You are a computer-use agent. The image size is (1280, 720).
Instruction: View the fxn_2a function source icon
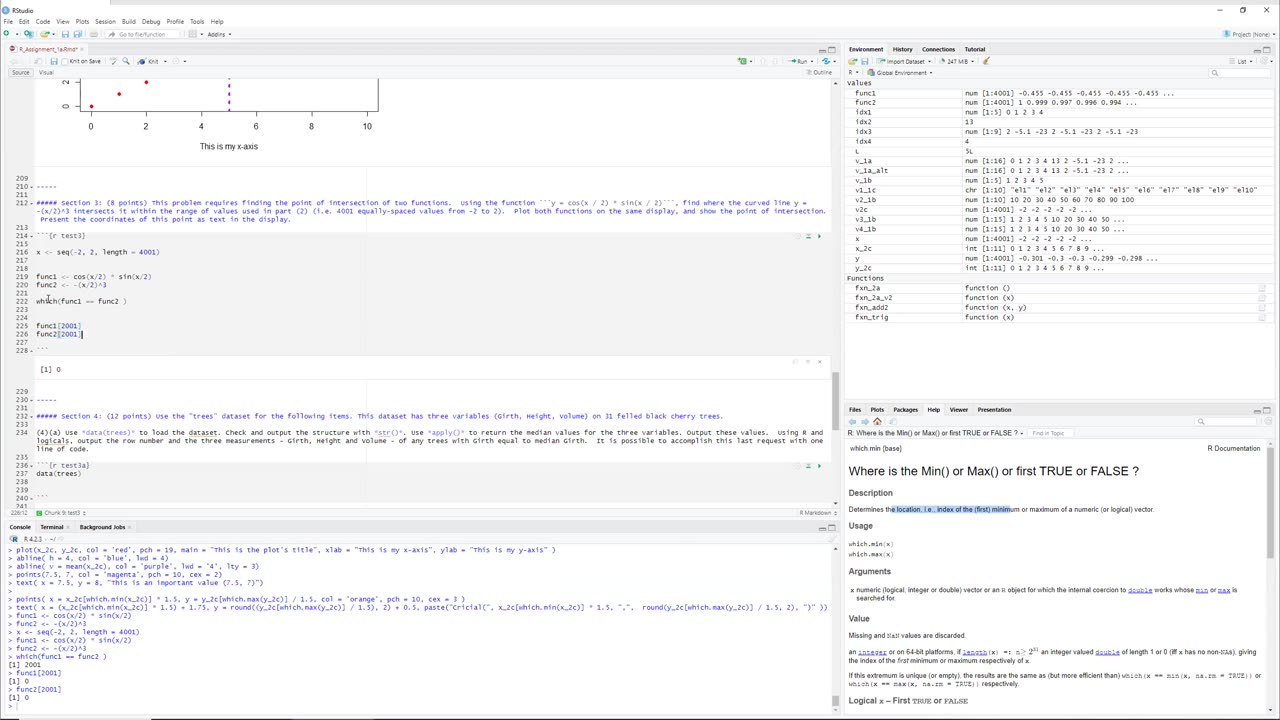(x=1262, y=288)
